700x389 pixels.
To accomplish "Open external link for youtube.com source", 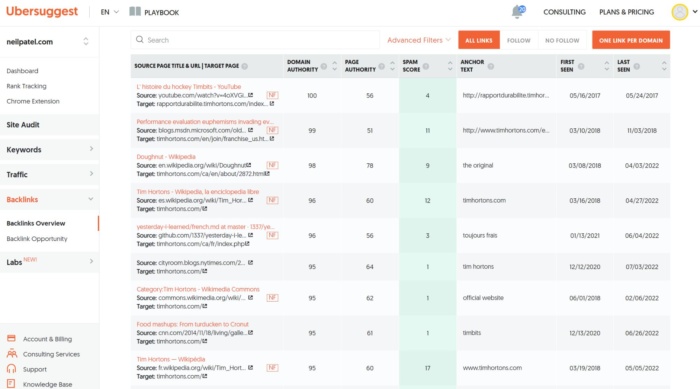I will pyautogui.click(x=250, y=95).
